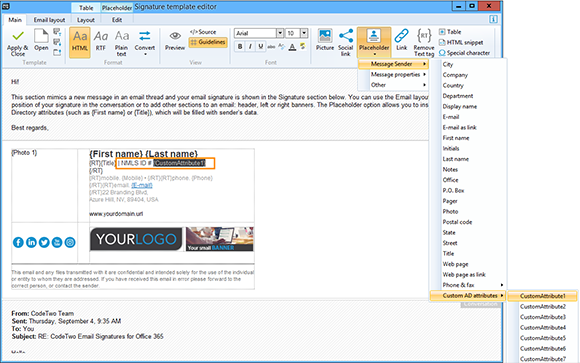Open the Table contextual tab
The image size is (580, 363).
[86, 8]
